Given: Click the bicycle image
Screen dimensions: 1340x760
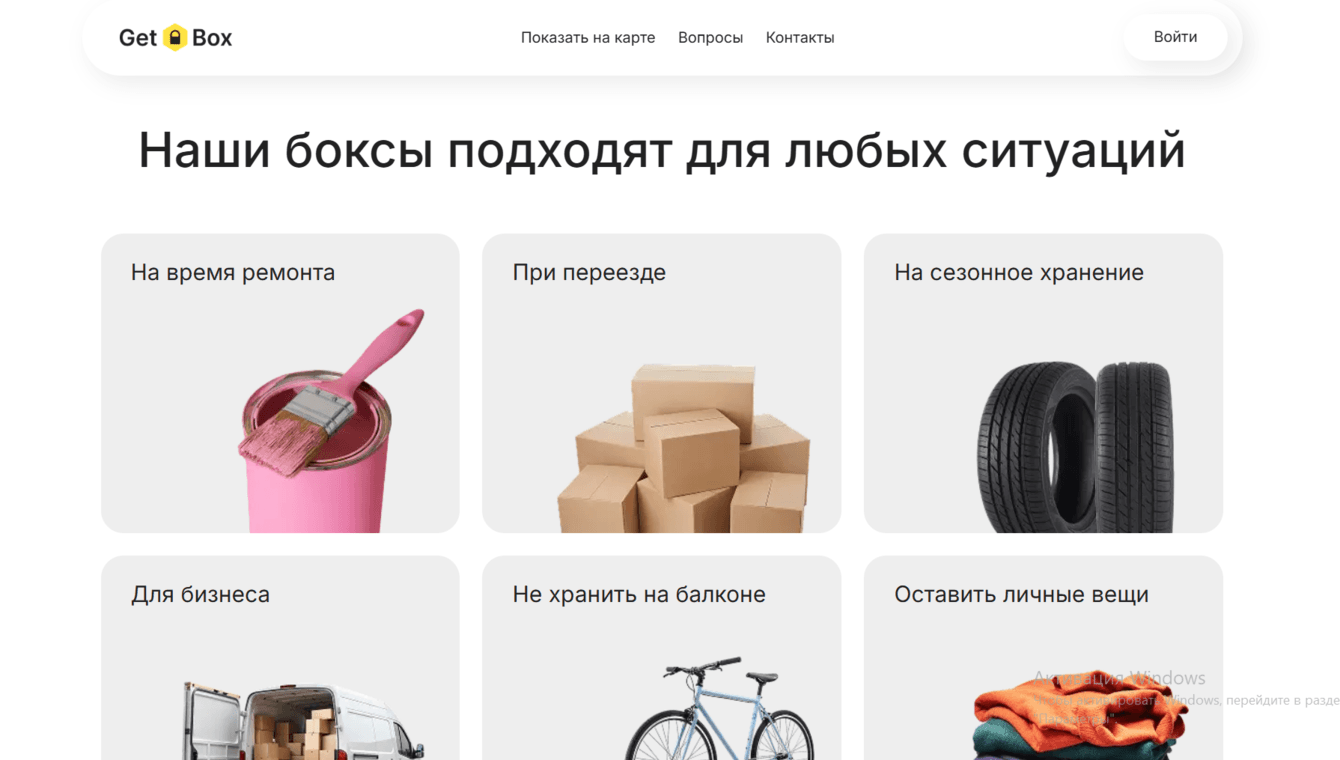Looking at the screenshot, I should coord(720,708).
